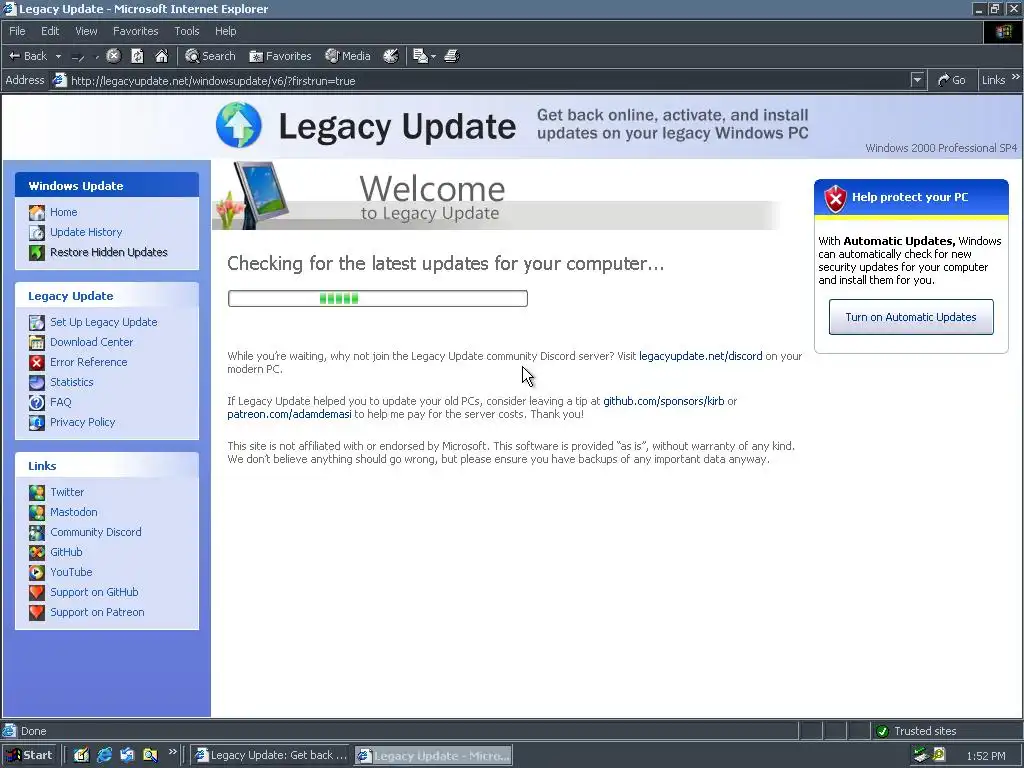Open Show Desktop quick launch icon
This screenshot has width=1024, height=768.
click(x=81, y=755)
